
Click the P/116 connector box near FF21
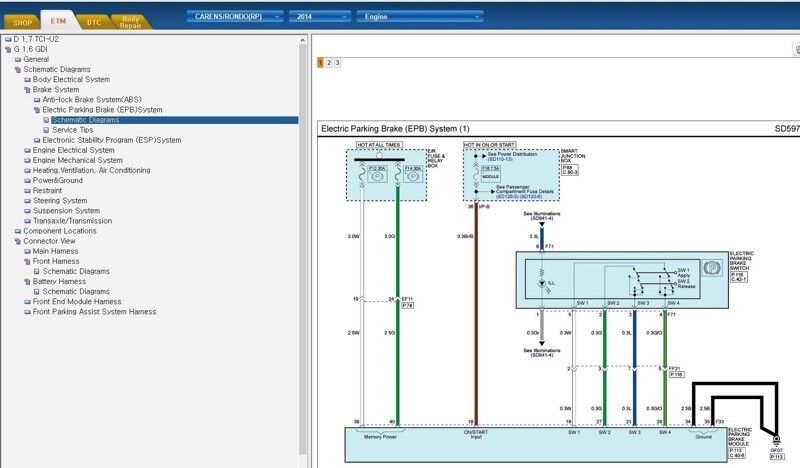coord(675,375)
